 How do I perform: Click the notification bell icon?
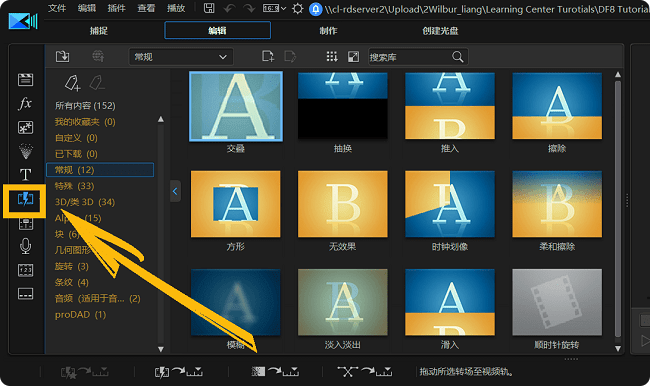pyautogui.click(x=315, y=9)
